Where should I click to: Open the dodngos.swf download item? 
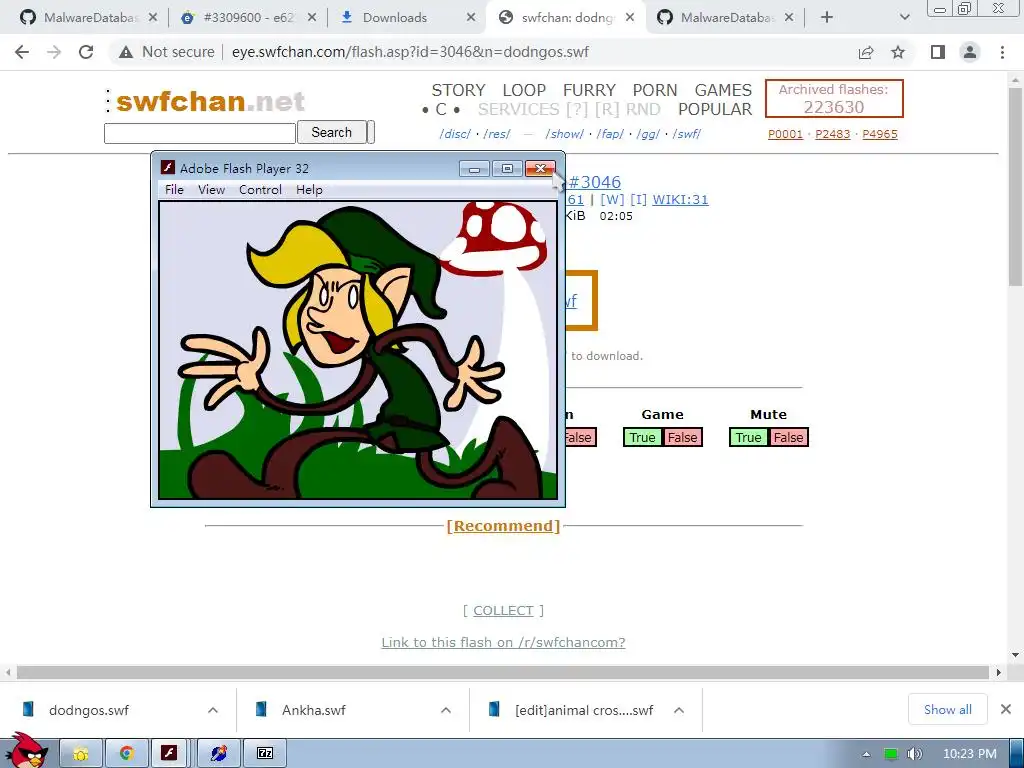[x=89, y=710]
